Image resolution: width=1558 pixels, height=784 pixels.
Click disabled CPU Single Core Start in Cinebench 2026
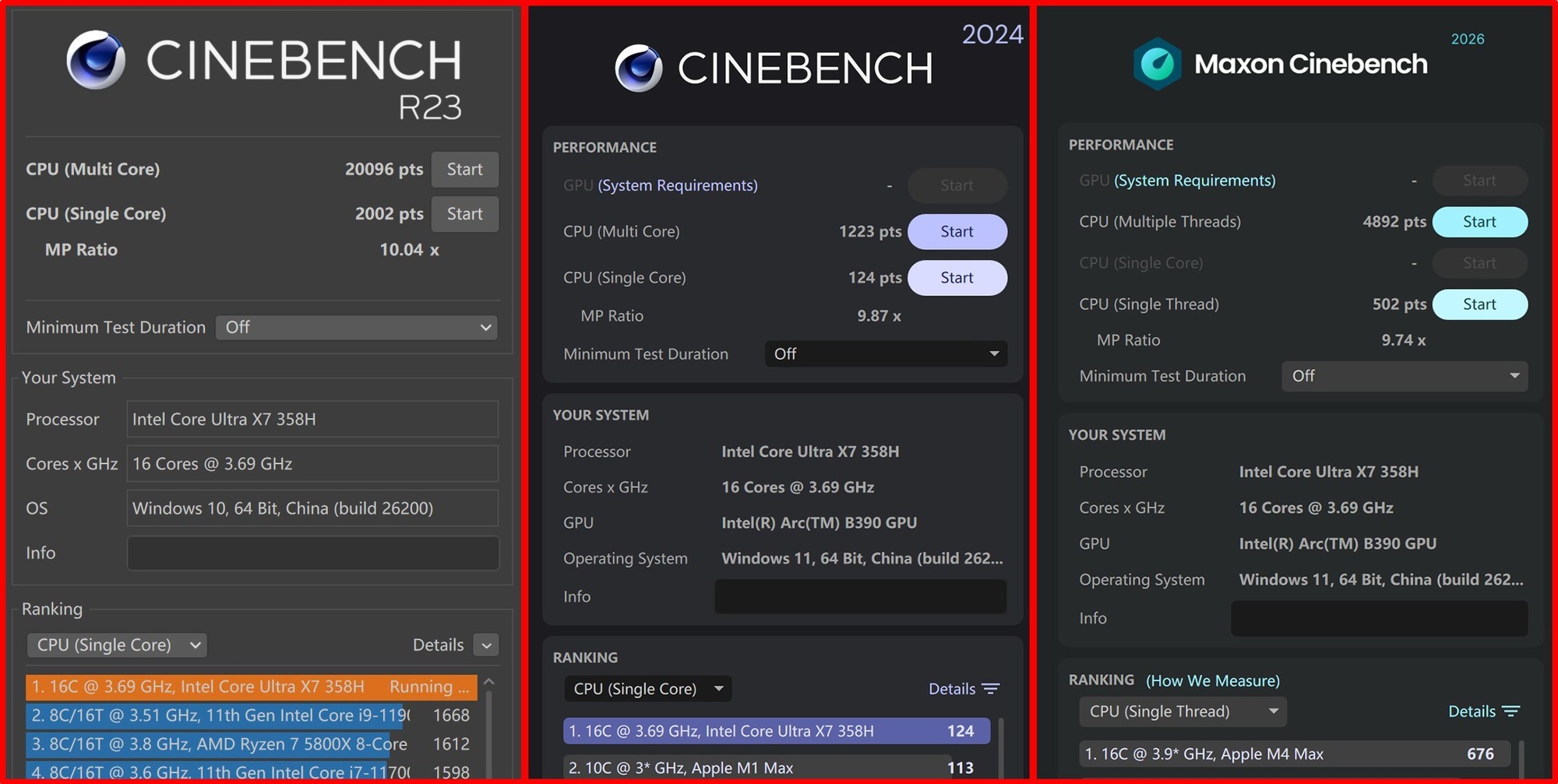tap(1480, 263)
